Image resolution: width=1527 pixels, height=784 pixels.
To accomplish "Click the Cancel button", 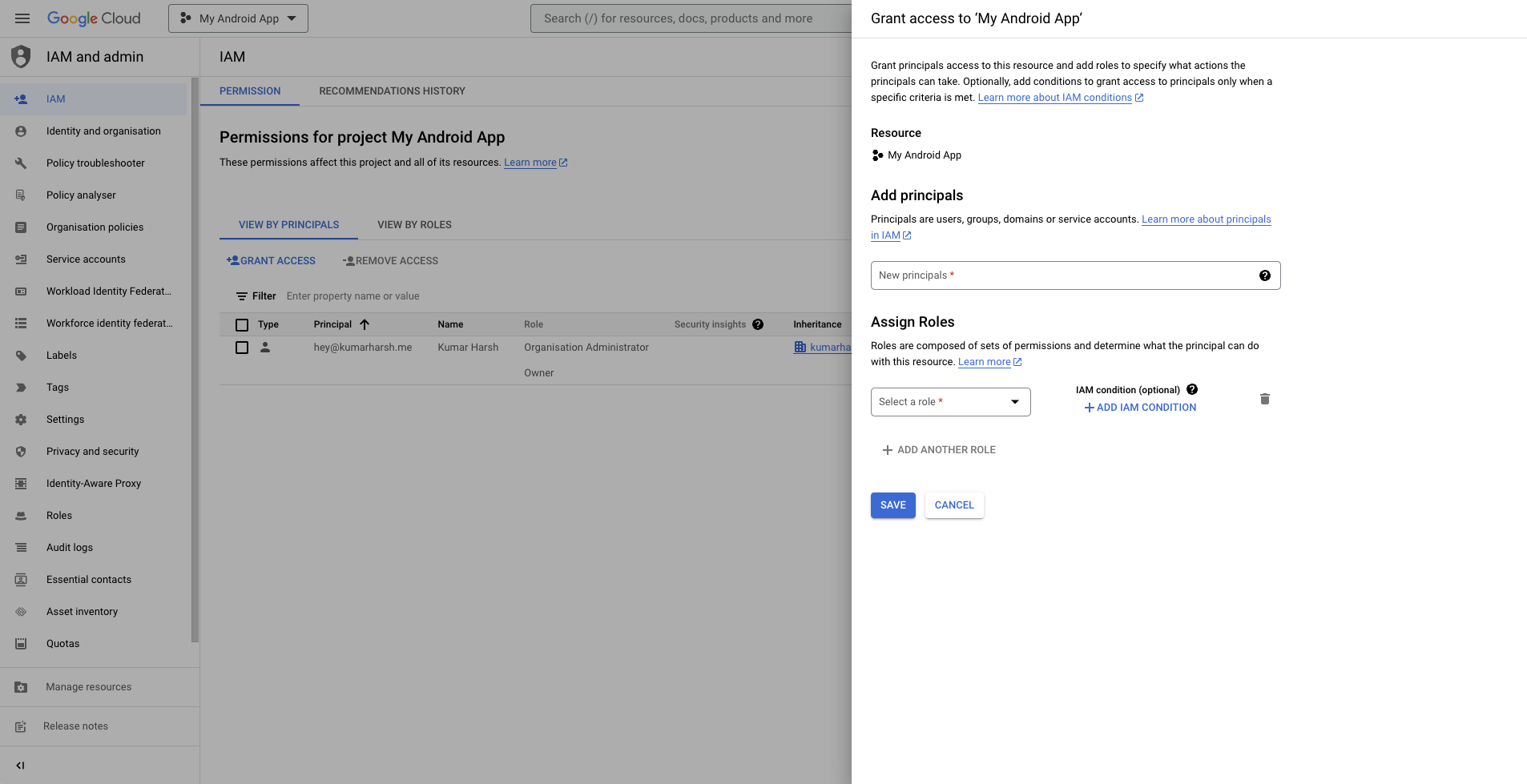I will click(x=954, y=505).
